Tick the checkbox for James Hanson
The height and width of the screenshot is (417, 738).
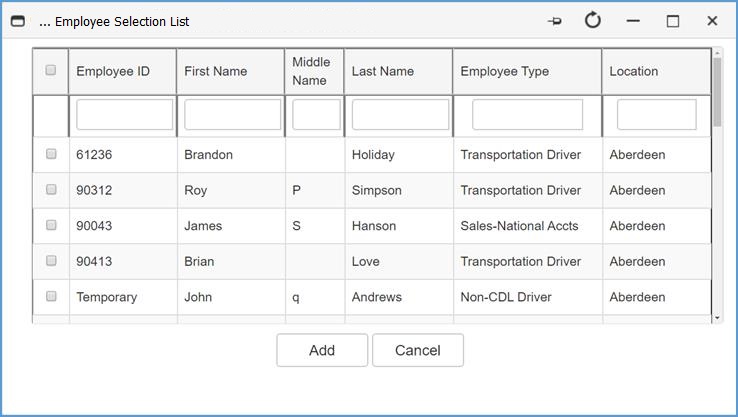(x=51, y=225)
